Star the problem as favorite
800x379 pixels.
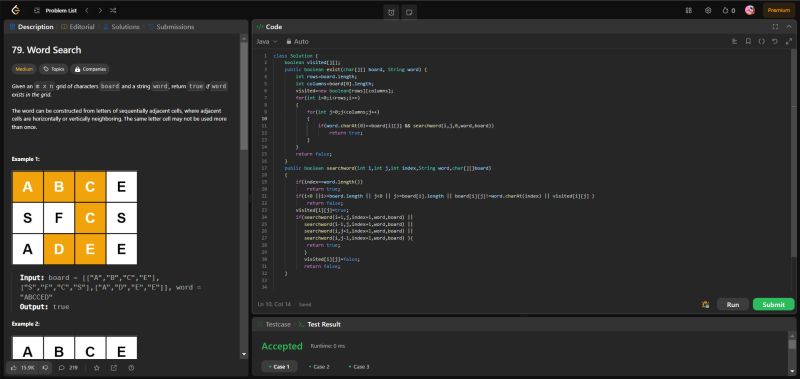[x=96, y=367]
